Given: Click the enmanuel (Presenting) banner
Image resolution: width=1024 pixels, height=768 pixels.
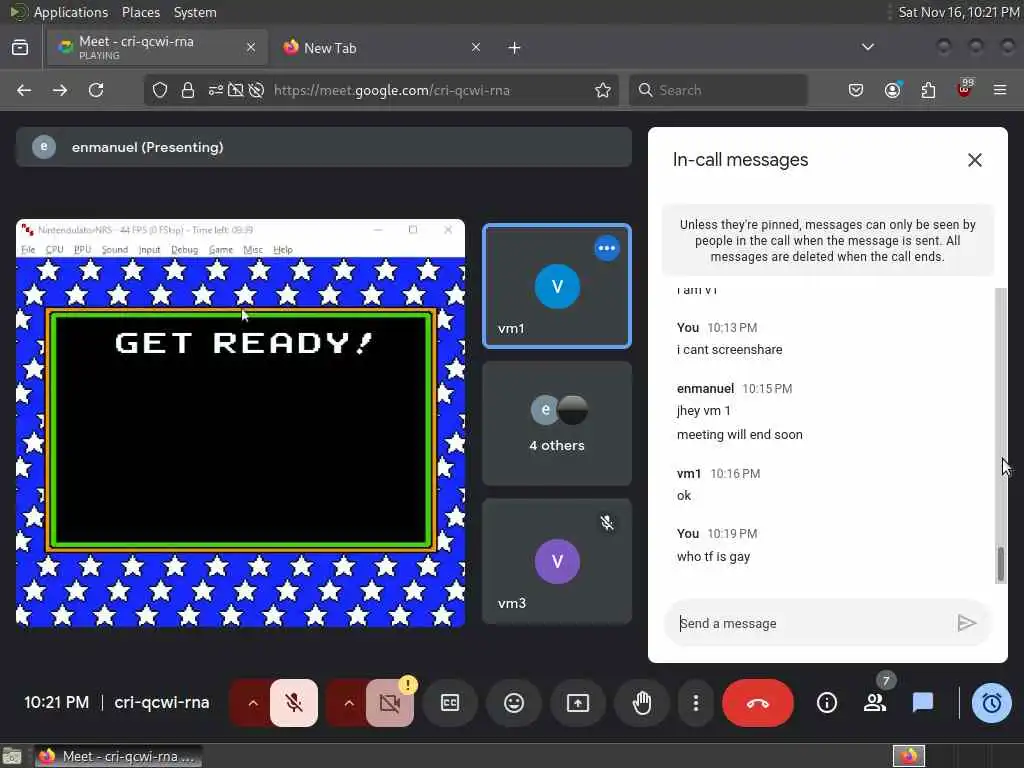Looking at the screenshot, I should pos(323,147).
